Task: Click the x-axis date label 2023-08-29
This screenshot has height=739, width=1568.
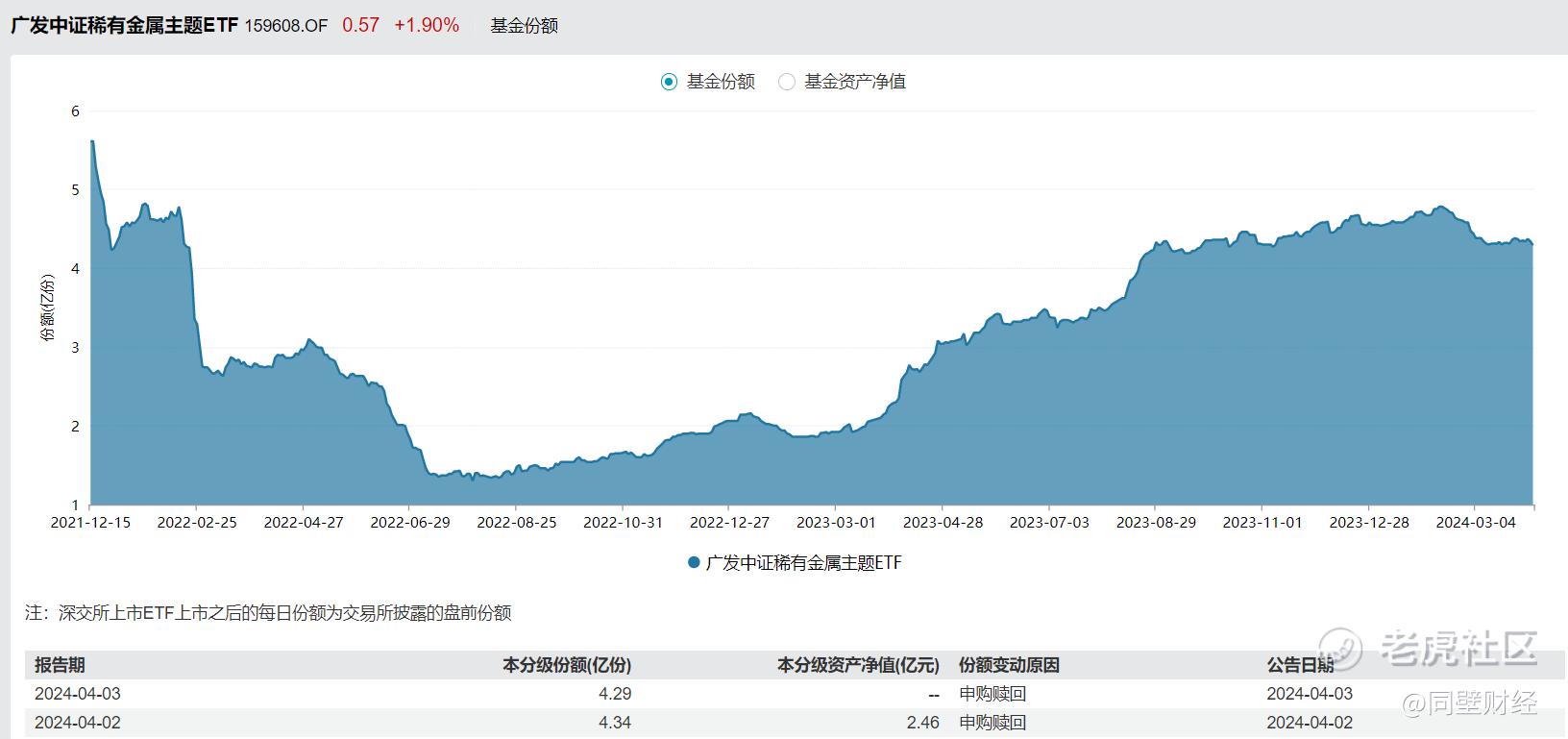Action: click(x=1157, y=523)
